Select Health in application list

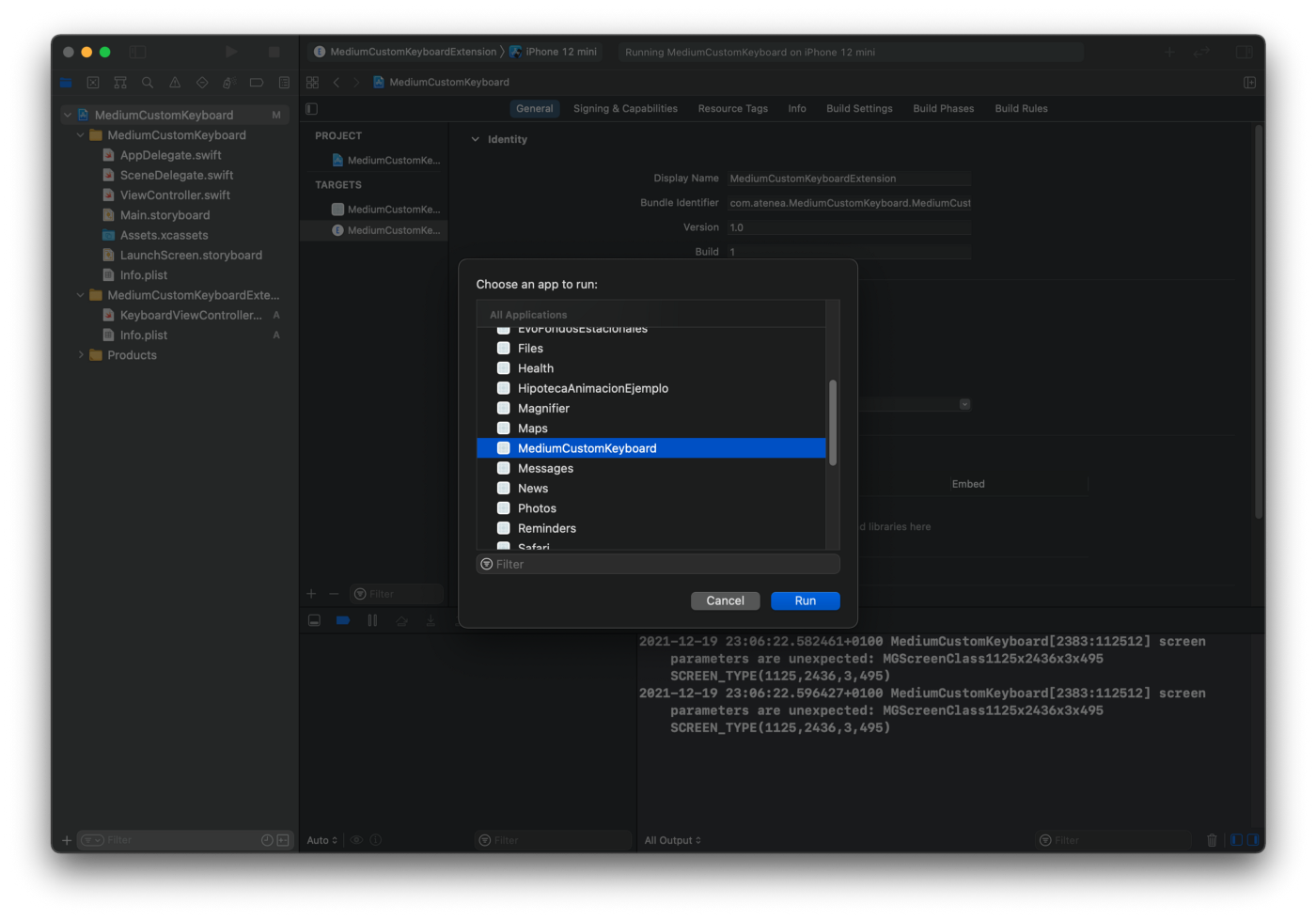(x=650, y=368)
